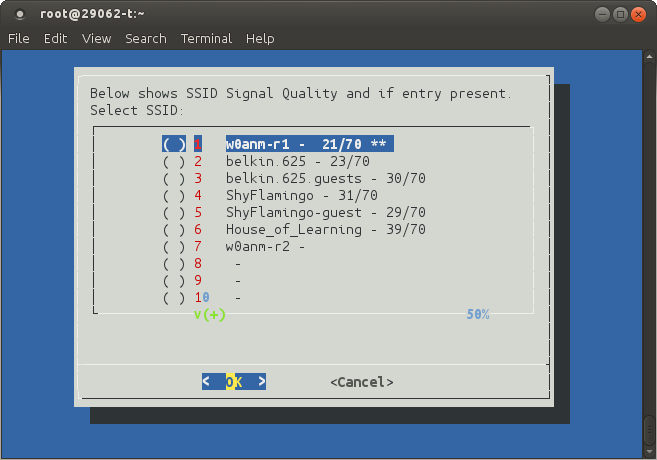Maximize the terminal window
Image resolution: width=657 pixels, height=460 pixels.
(x=621, y=14)
